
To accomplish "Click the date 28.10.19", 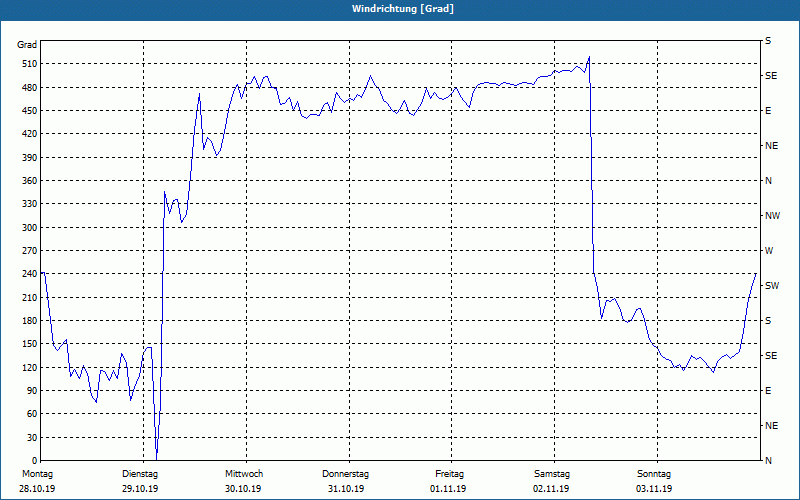I will (37, 489).
